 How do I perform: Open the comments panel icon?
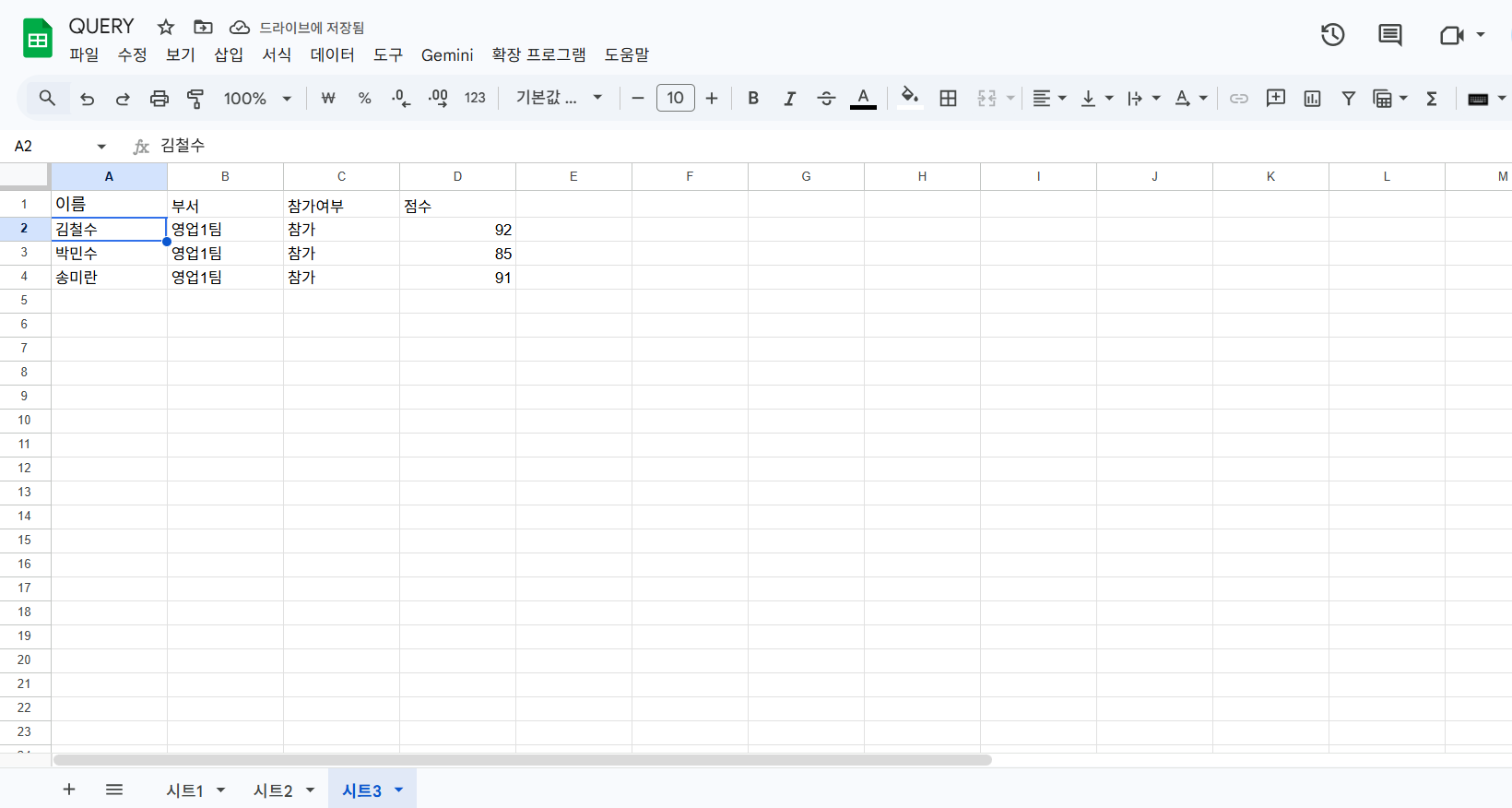coord(1389,35)
